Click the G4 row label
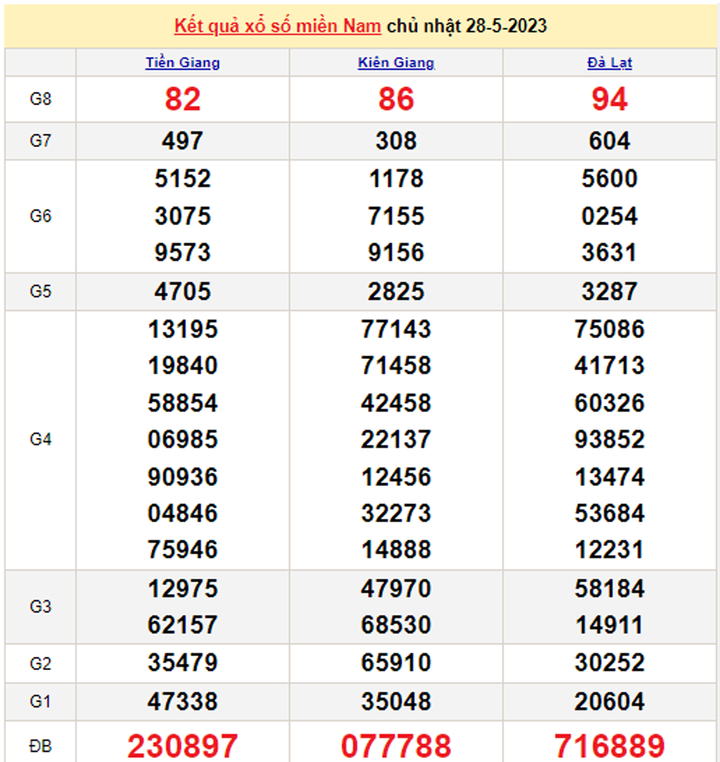The width and height of the screenshot is (720, 762). 40,439
